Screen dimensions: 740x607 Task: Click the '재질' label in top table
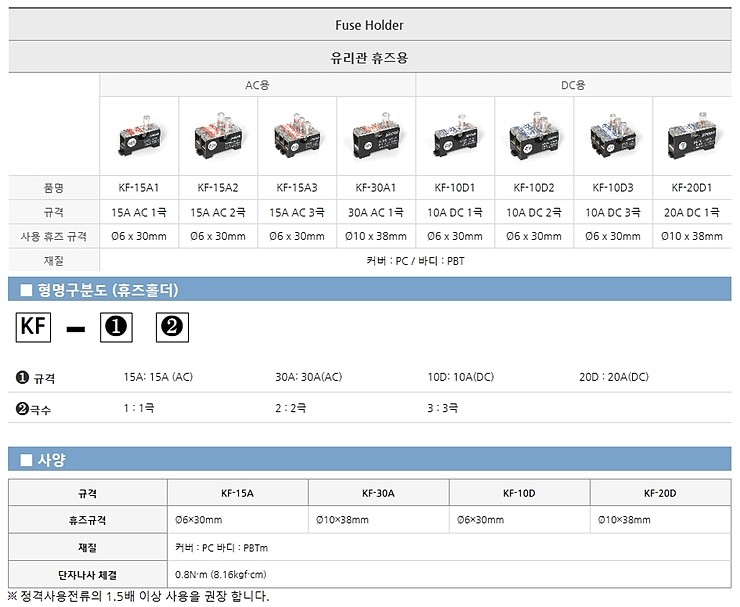[x=54, y=261]
